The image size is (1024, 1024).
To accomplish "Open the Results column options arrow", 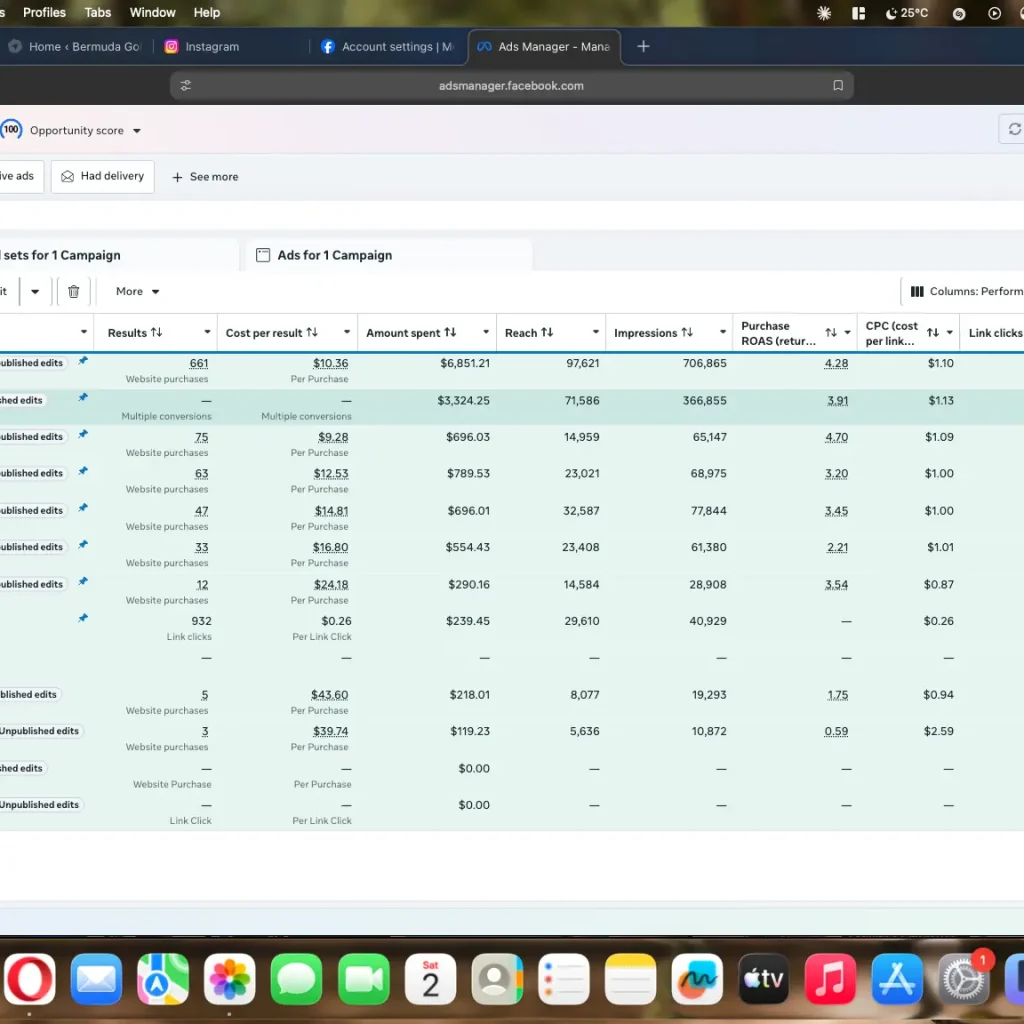I will pos(207,332).
